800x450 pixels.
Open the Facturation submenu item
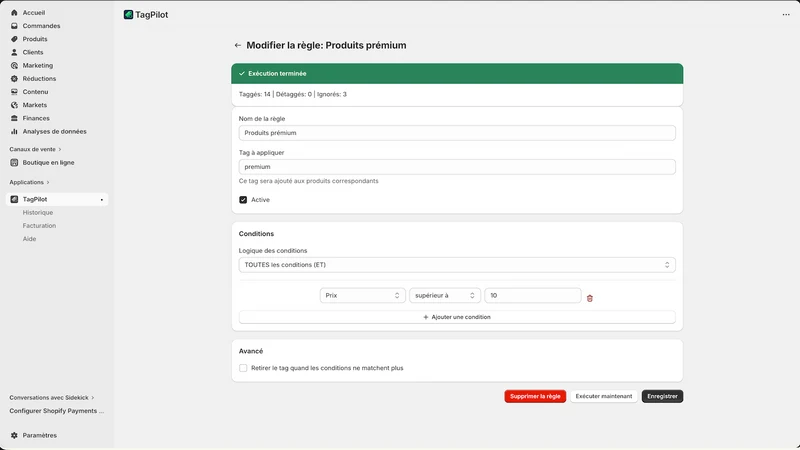[39, 226]
